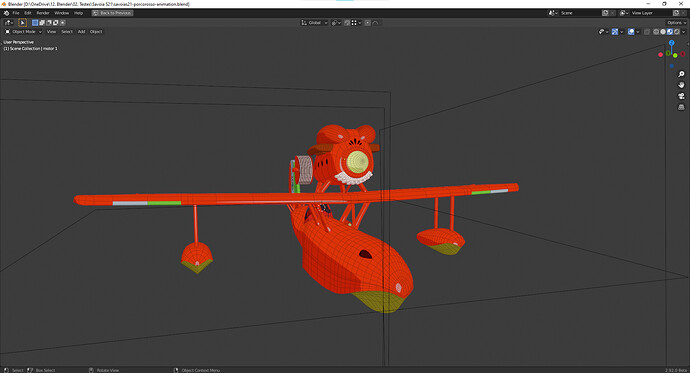Switch to solid viewport shading
Screen dimensions: 690x373
(x=663, y=32)
